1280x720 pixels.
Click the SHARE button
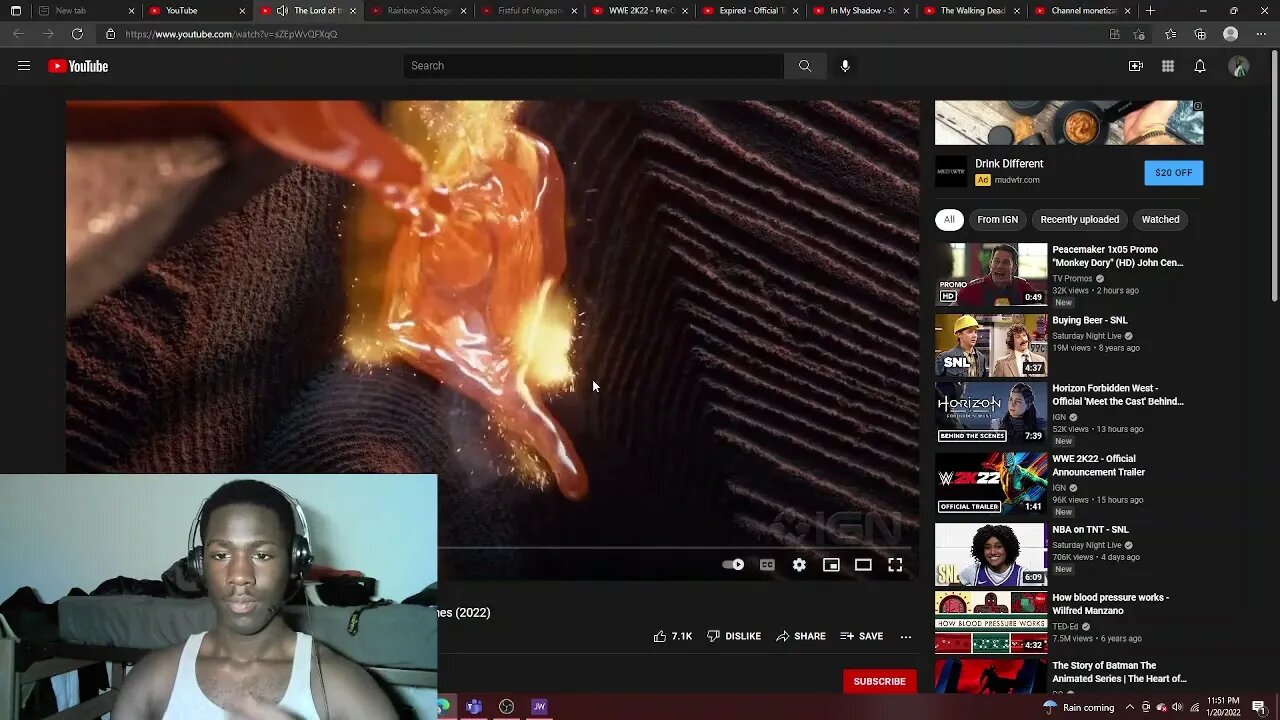pos(801,636)
